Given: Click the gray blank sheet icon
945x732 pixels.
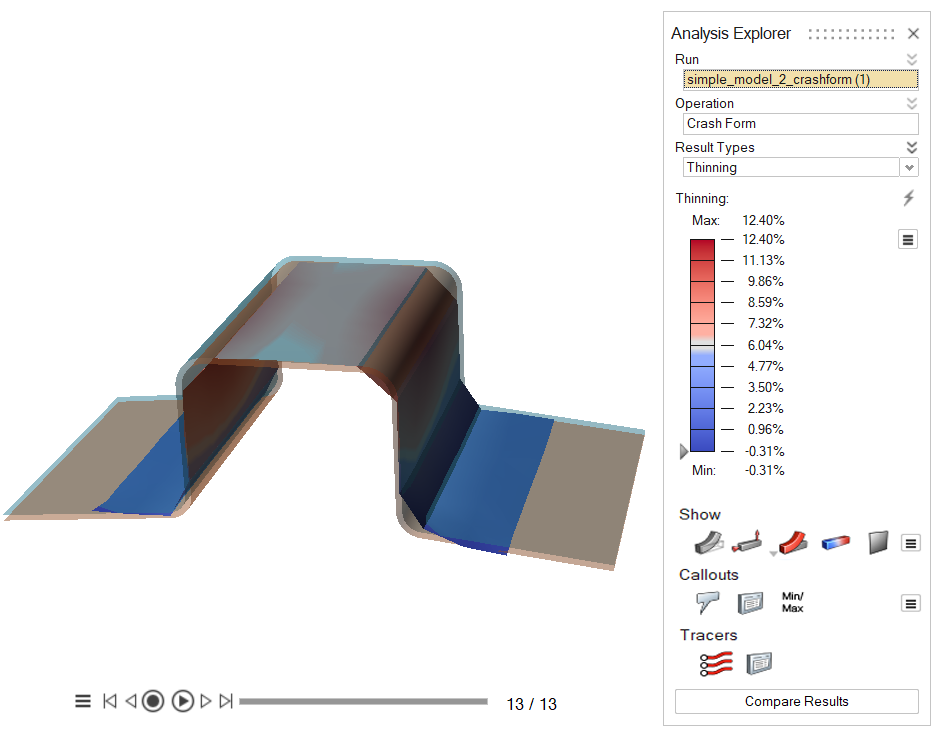Looking at the screenshot, I should click(x=877, y=543).
